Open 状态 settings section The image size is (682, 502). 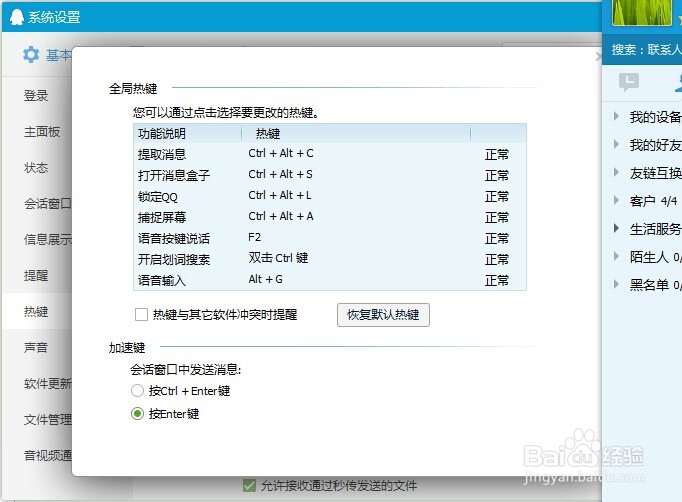coord(37,167)
